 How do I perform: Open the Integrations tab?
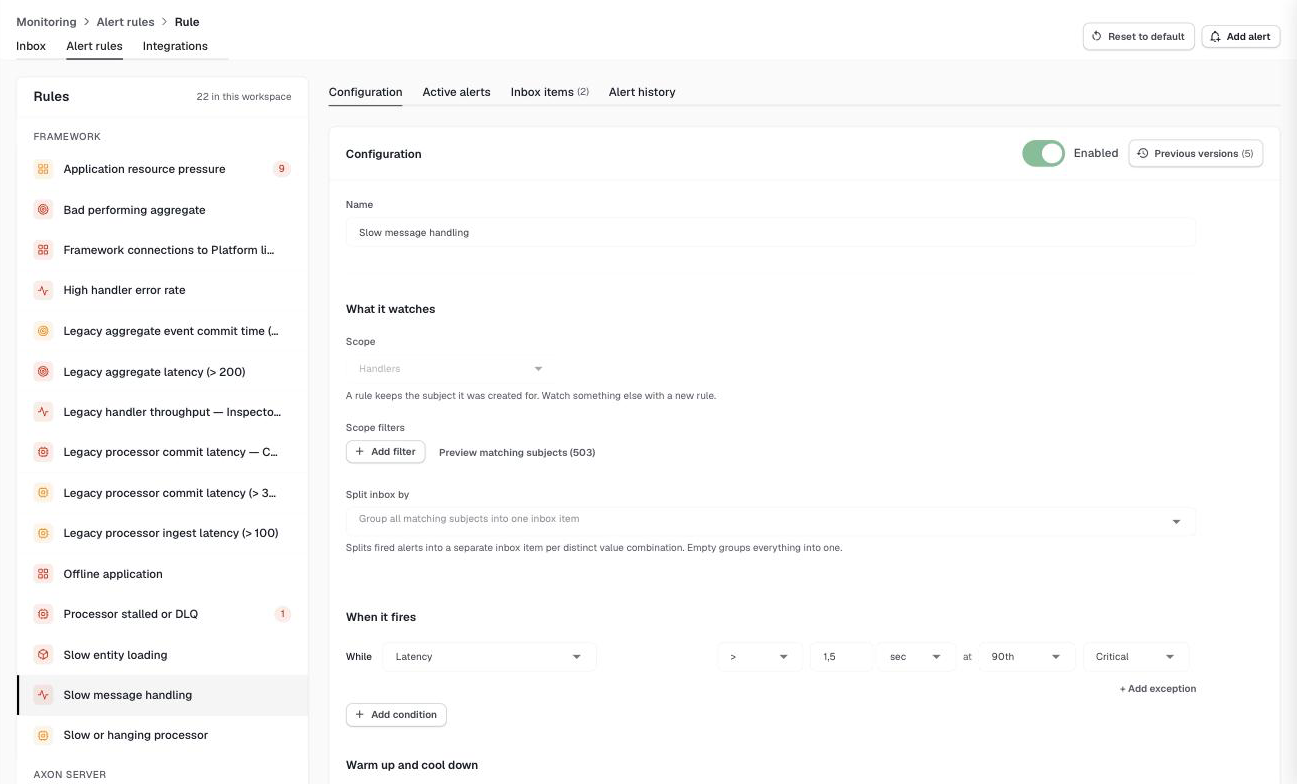click(175, 46)
